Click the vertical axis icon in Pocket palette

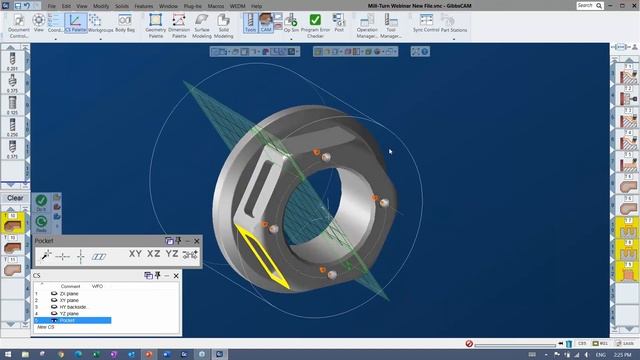[81, 256]
